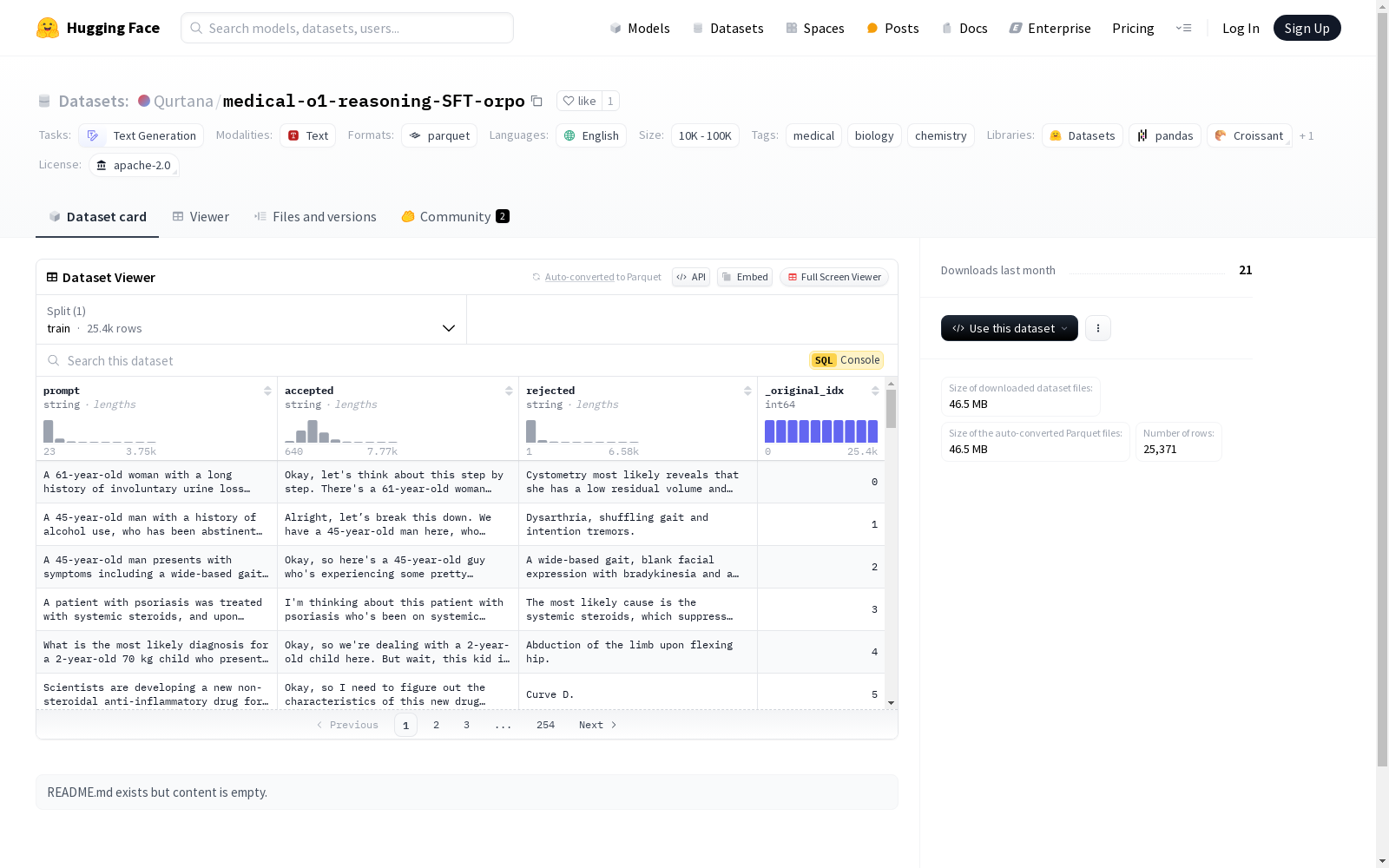Screen dimensions: 1389x868
Task: Click the page scrollbar down arrow
Action: (x=1382, y=861)
